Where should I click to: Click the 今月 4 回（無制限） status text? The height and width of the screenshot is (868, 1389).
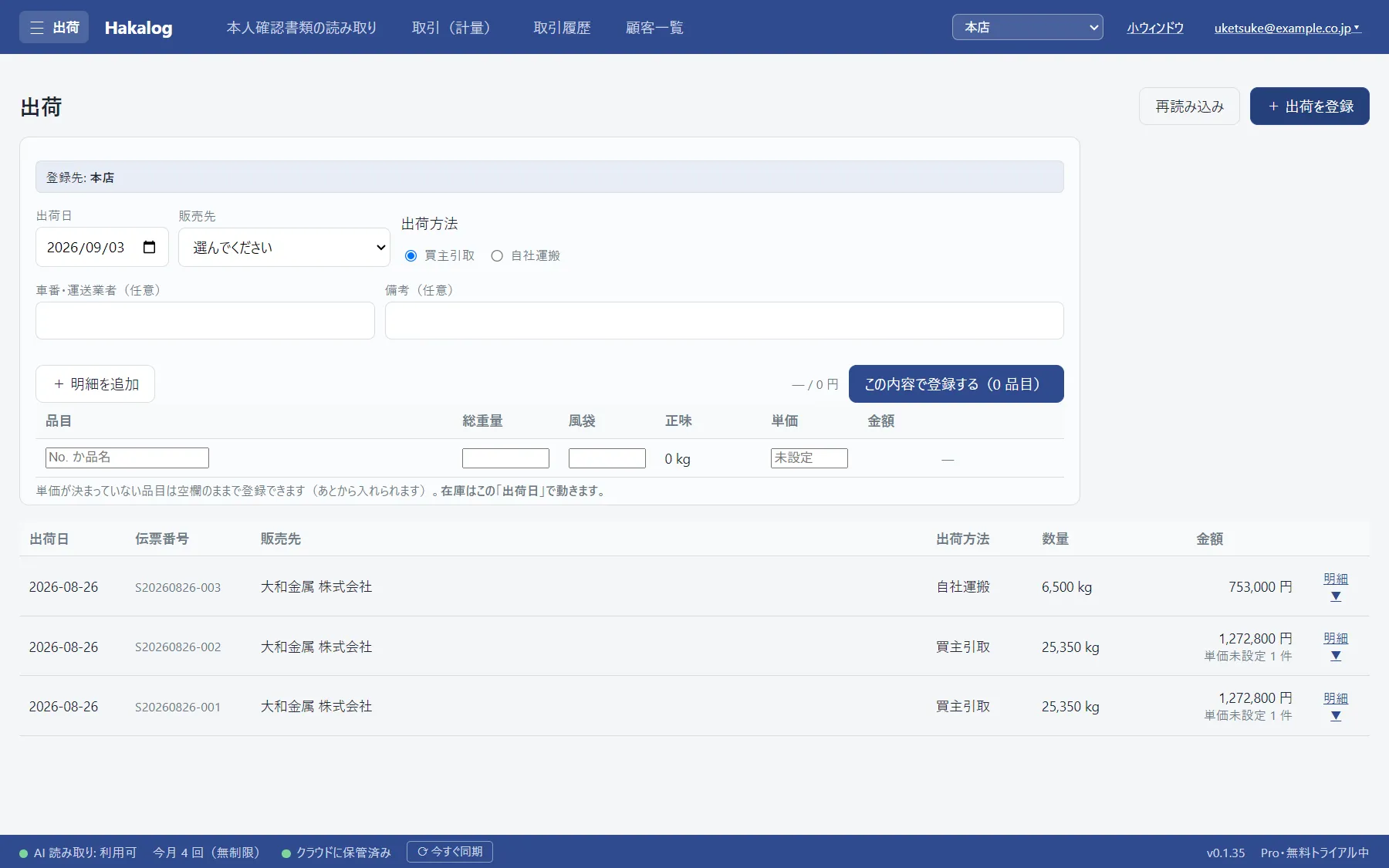point(208,853)
